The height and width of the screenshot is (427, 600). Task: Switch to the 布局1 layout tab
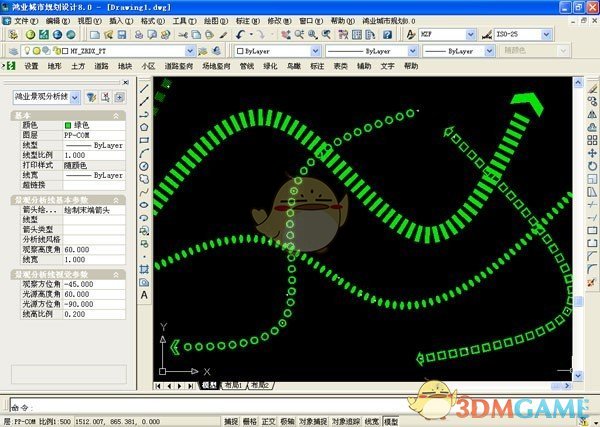coord(233,385)
